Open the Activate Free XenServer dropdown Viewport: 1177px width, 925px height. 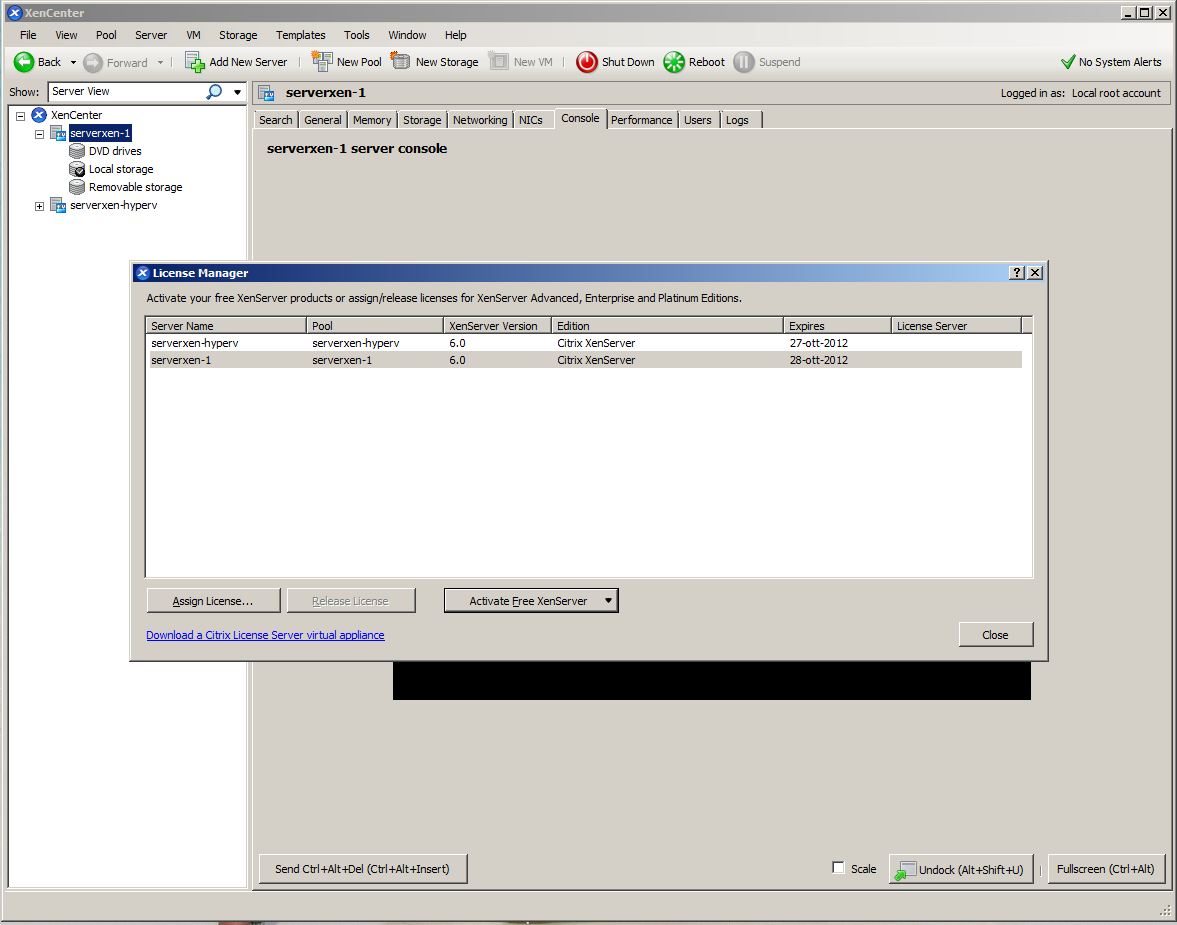tap(608, 601)
